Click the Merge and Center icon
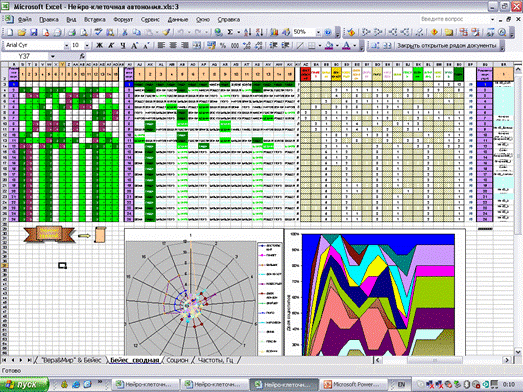Screen dimensions: 523x392 [x=197, y=46]
